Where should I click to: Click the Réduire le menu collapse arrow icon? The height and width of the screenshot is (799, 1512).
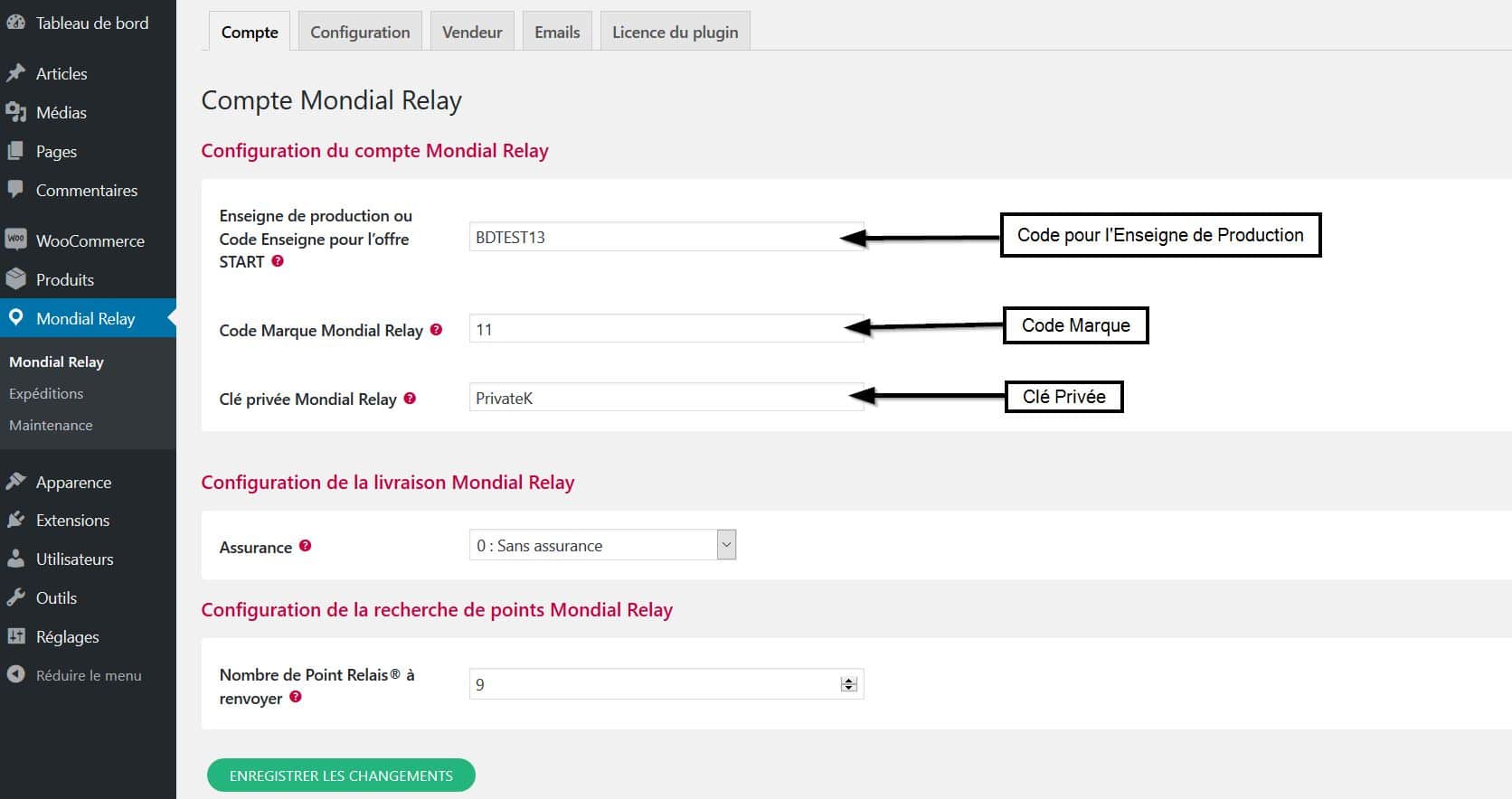pos(15,674)
